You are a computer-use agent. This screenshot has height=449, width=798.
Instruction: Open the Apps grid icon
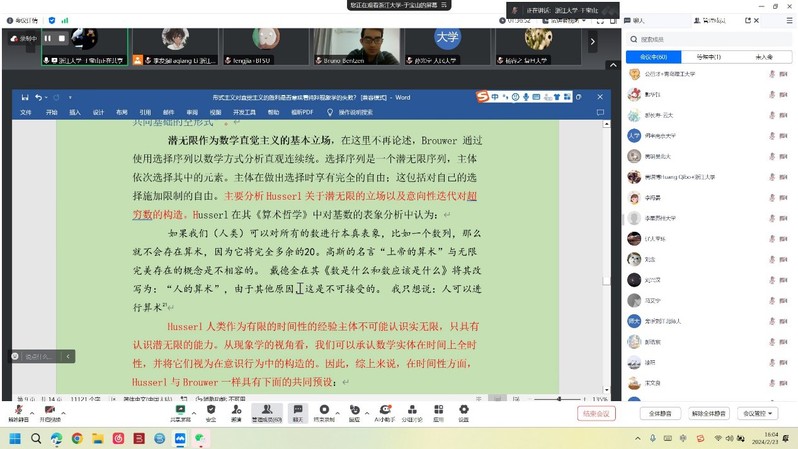coord(438,413)
